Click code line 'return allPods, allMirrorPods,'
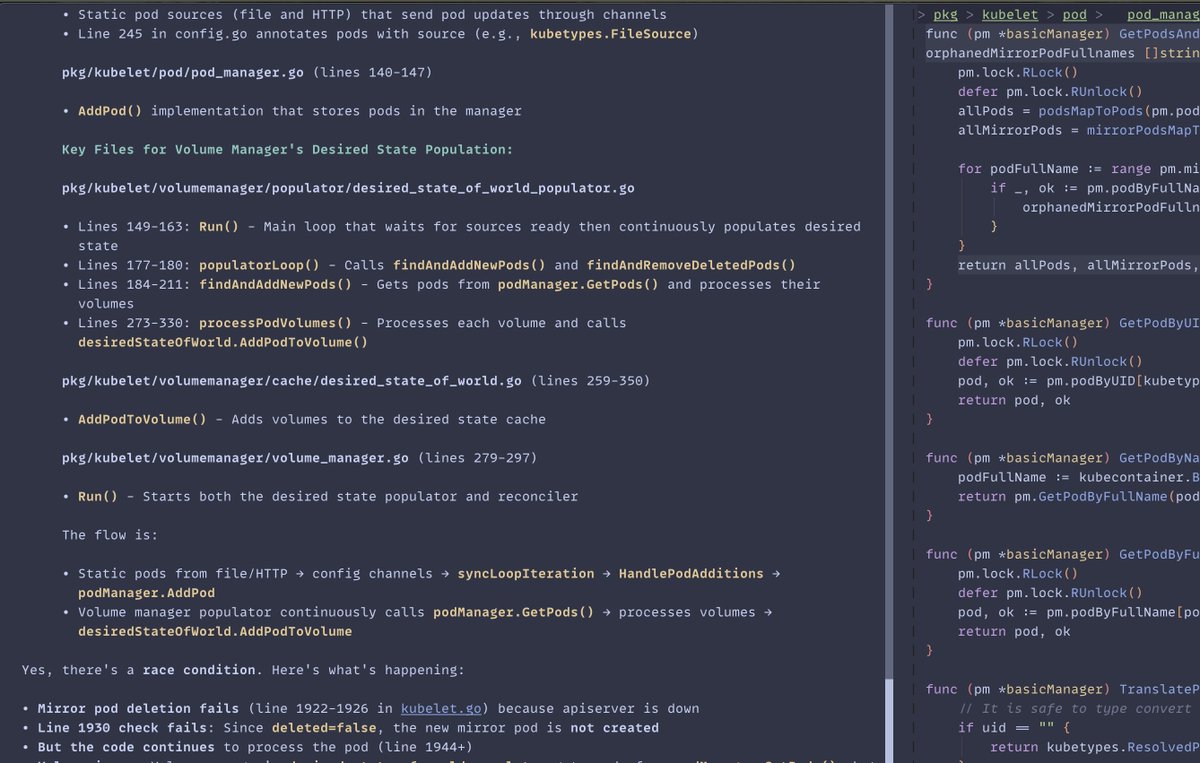This screenshot has height=763, width=1200. pyautogui.click(x=1079, y=265)
